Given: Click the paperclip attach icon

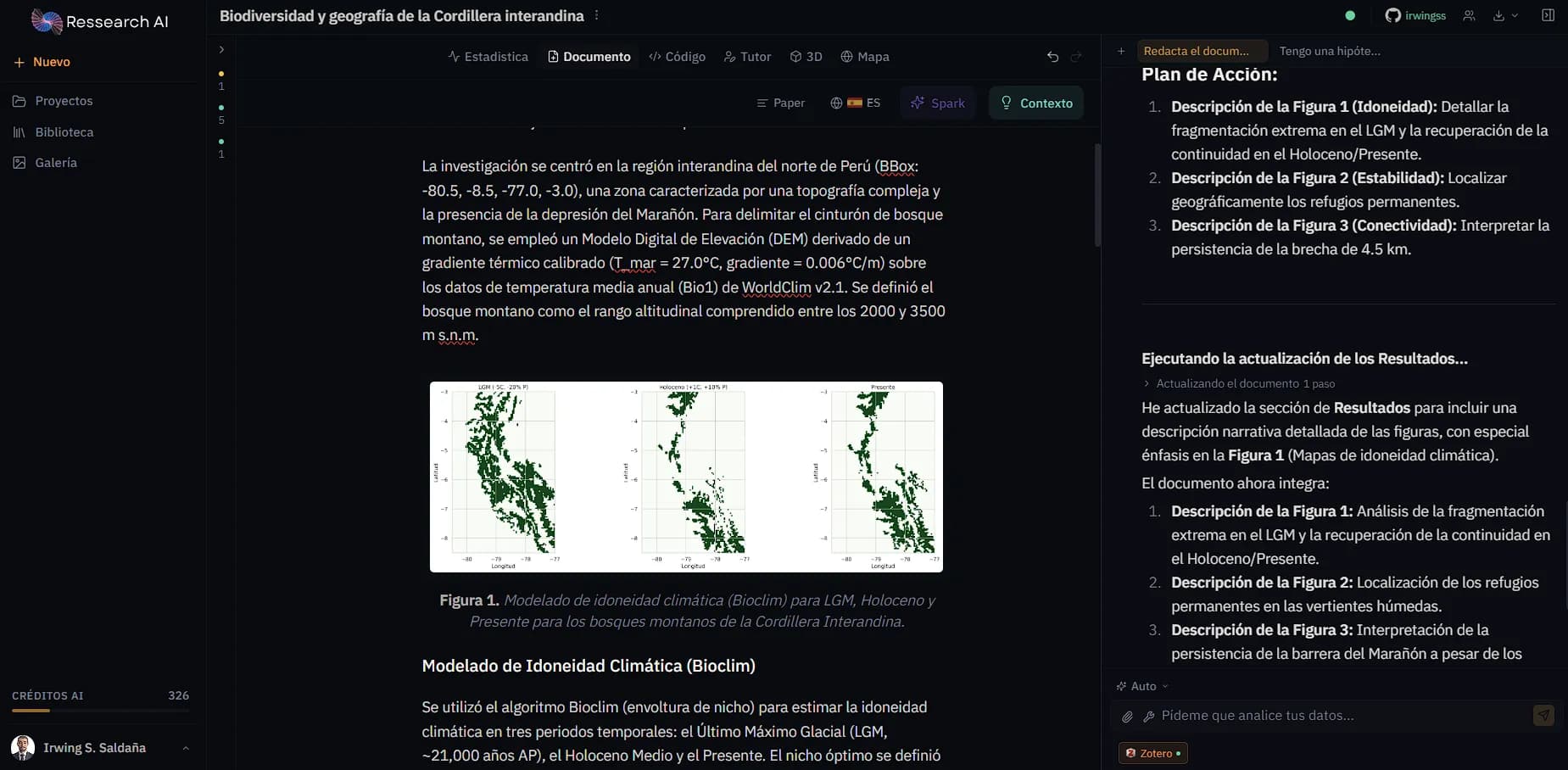Looking at the screenshot, I should pos(1127,717).
